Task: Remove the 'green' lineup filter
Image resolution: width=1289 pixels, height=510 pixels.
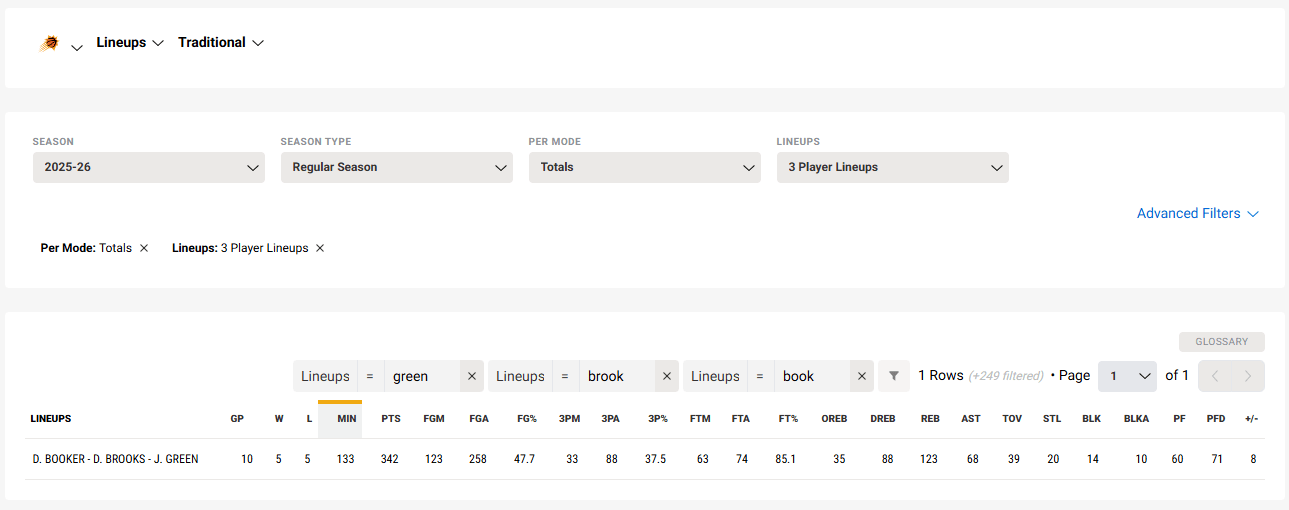Action: coord(472,377)
